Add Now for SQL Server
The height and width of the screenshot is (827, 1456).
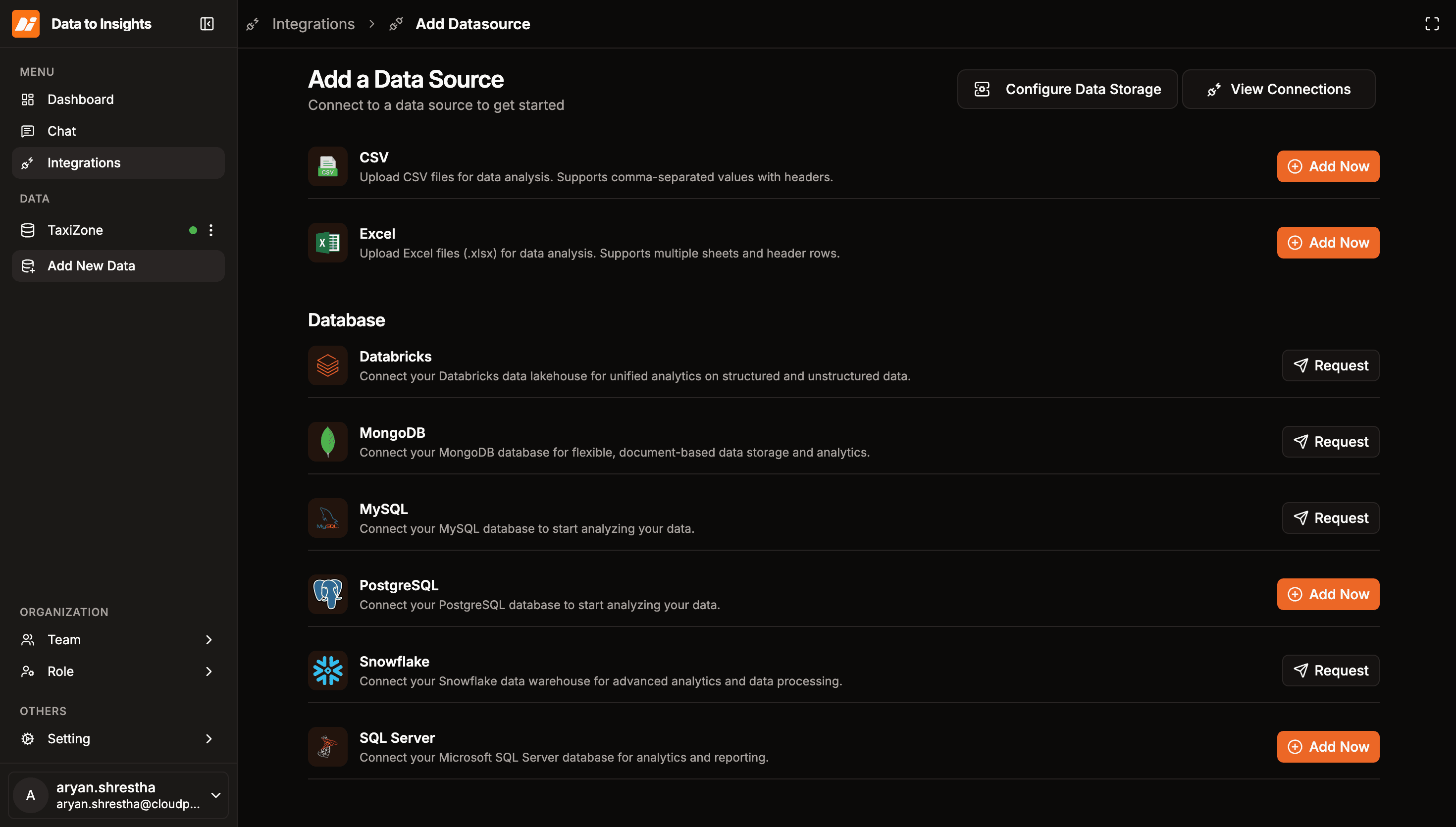[1328, 746]
